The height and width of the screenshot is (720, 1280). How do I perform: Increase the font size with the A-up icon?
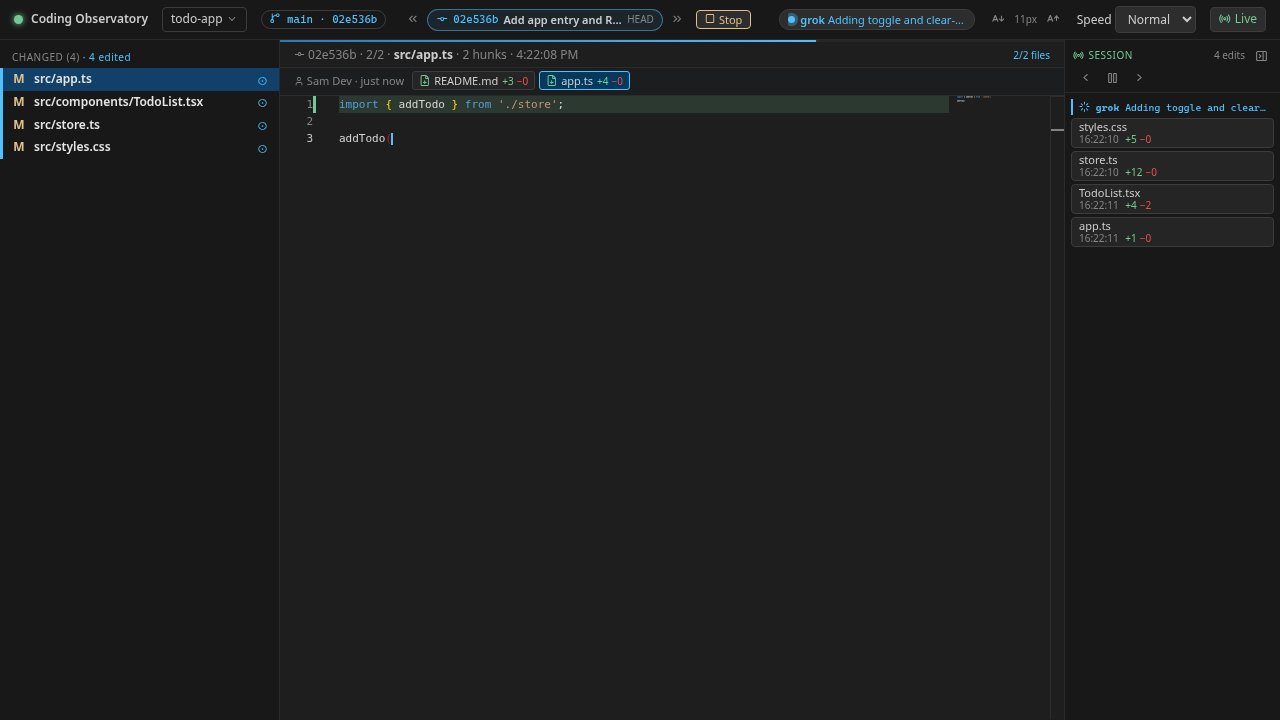1053,19
